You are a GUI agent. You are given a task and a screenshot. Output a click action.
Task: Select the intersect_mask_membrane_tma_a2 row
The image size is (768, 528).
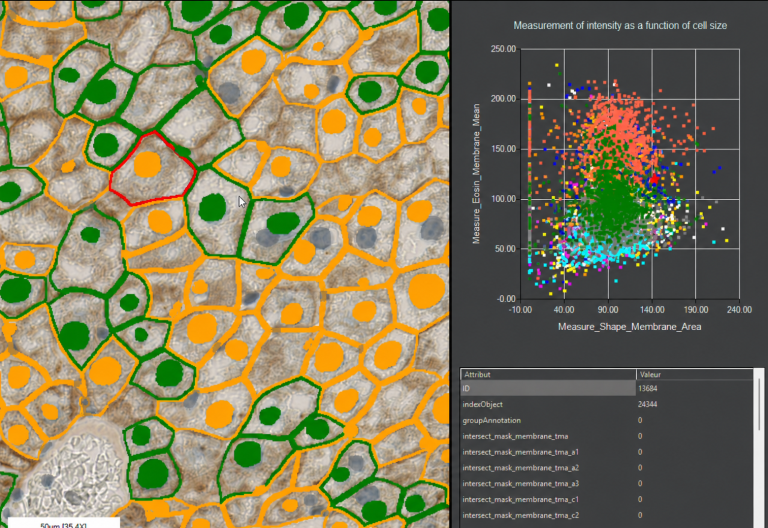(608, 468)
